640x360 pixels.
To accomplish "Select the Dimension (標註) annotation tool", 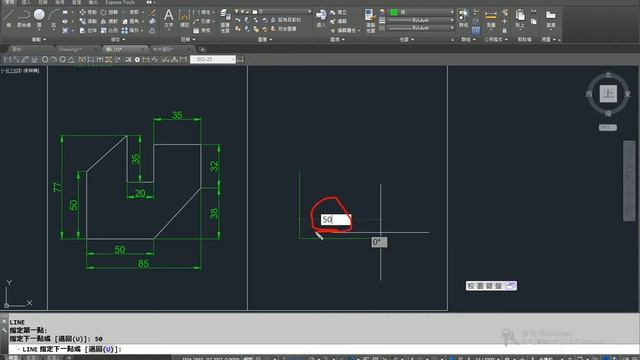I will tap(184, 18).
